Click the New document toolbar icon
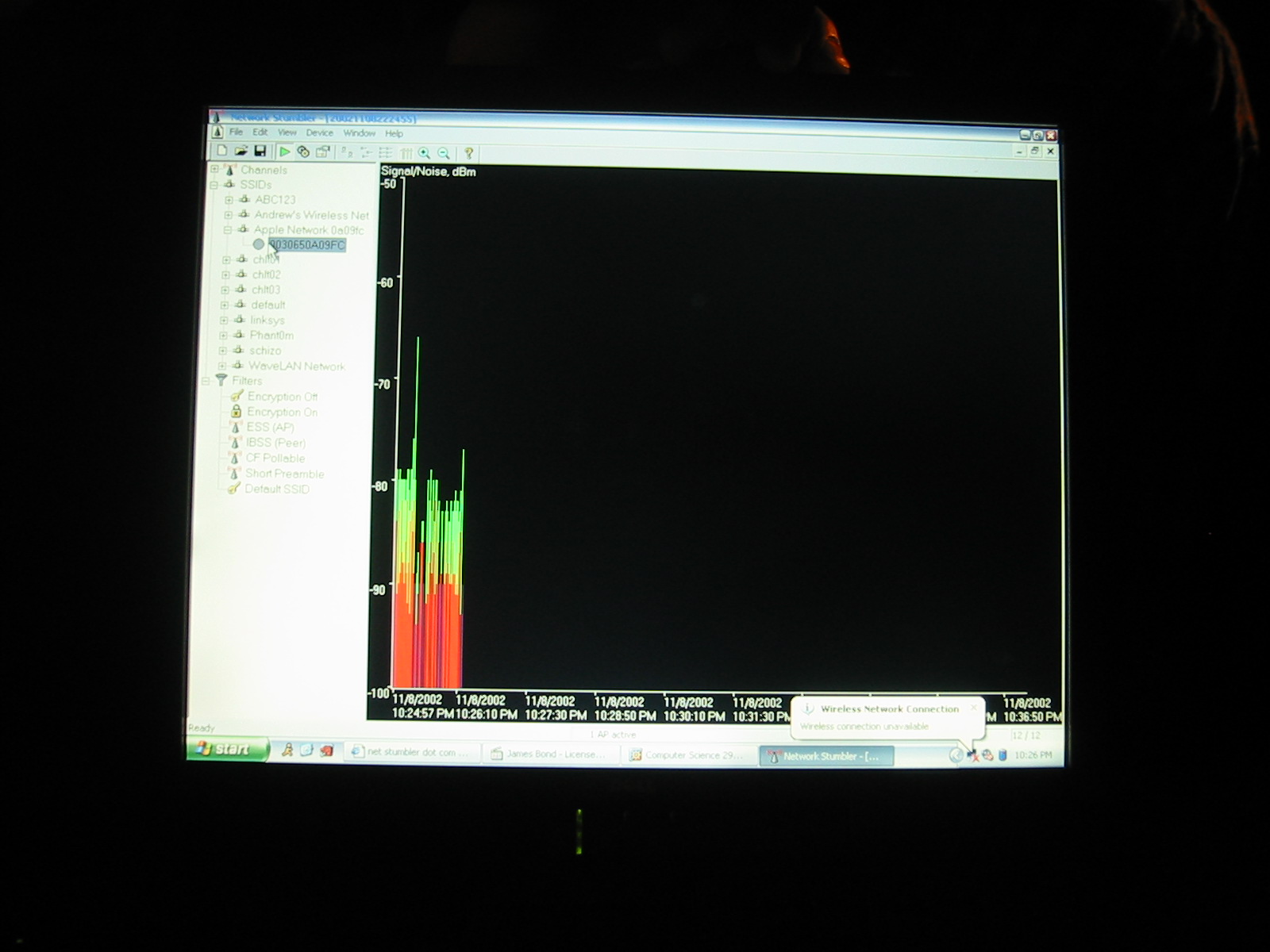The width and height of the screenshot is (1270, 952). 222,151
